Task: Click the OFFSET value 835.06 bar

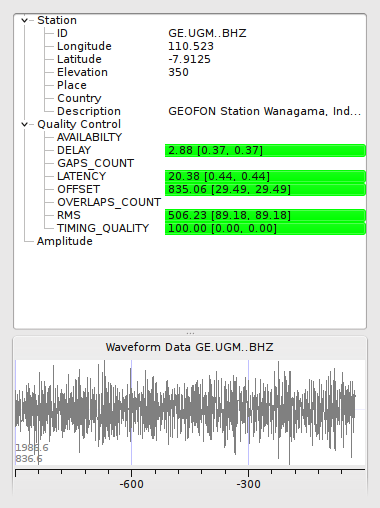Action: click(265, 189)
